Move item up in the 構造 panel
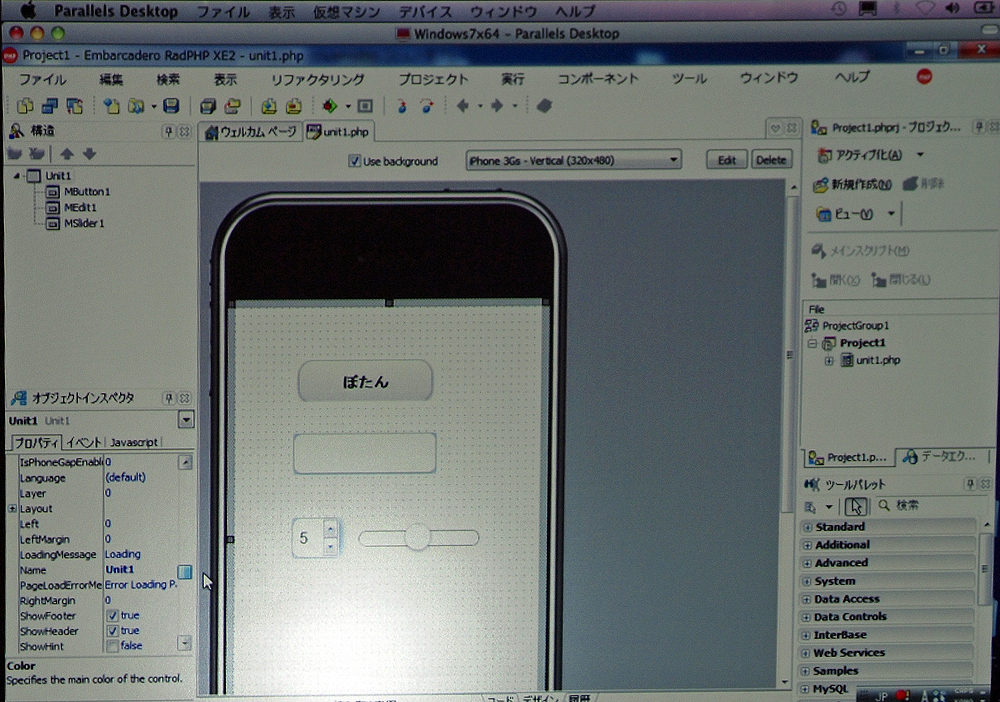The width and height of the screenshot is (1000, 702). (x=67, y=154)
